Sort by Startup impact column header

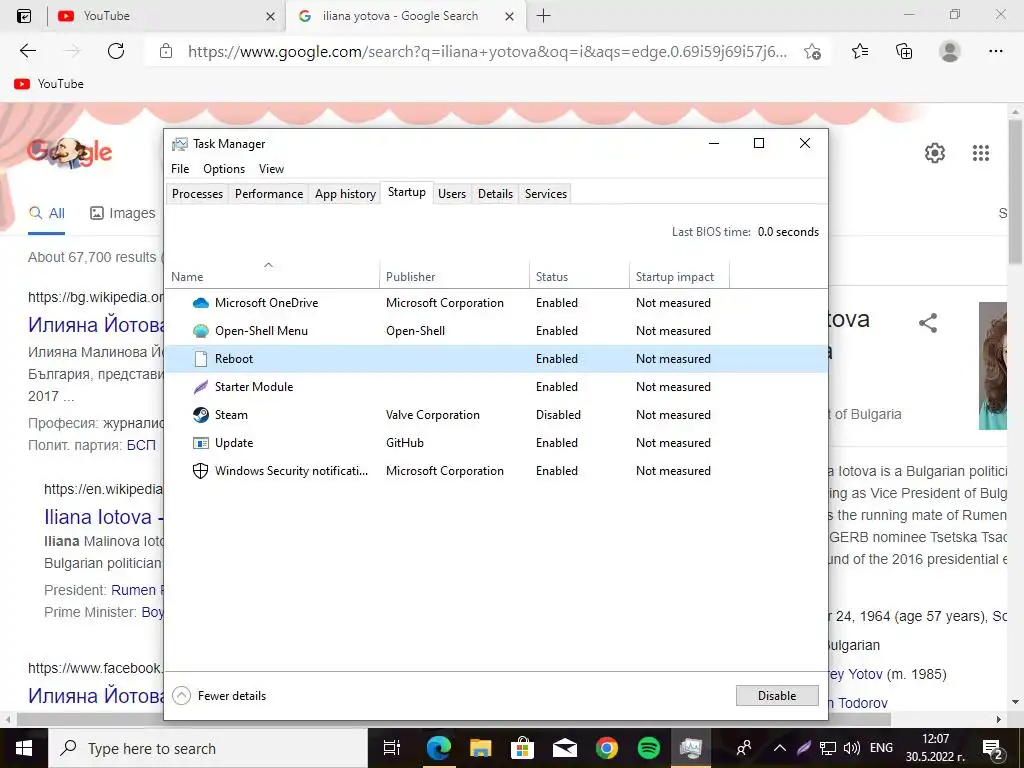coord(679,277)
